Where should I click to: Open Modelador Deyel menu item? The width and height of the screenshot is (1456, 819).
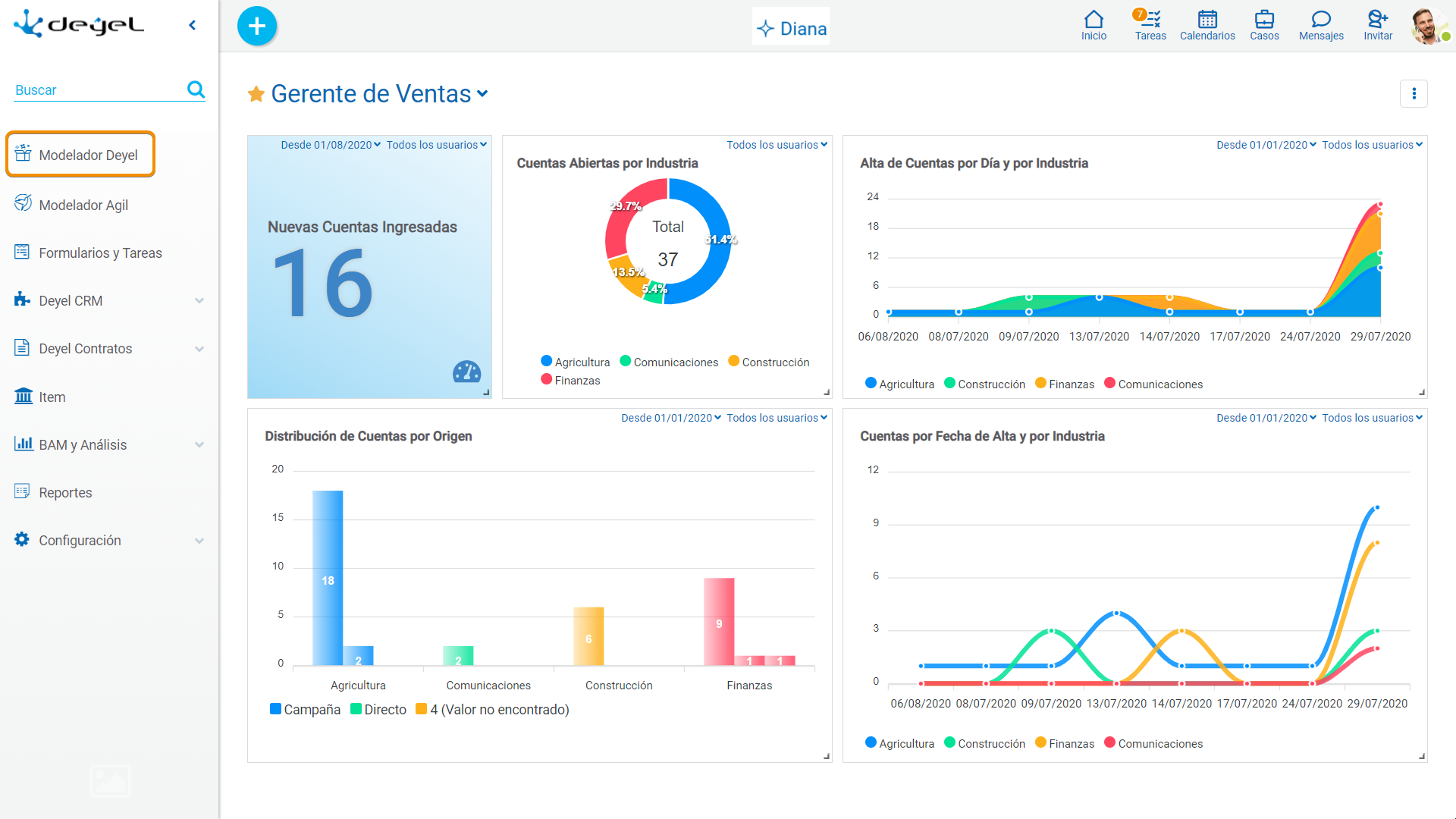80,155
